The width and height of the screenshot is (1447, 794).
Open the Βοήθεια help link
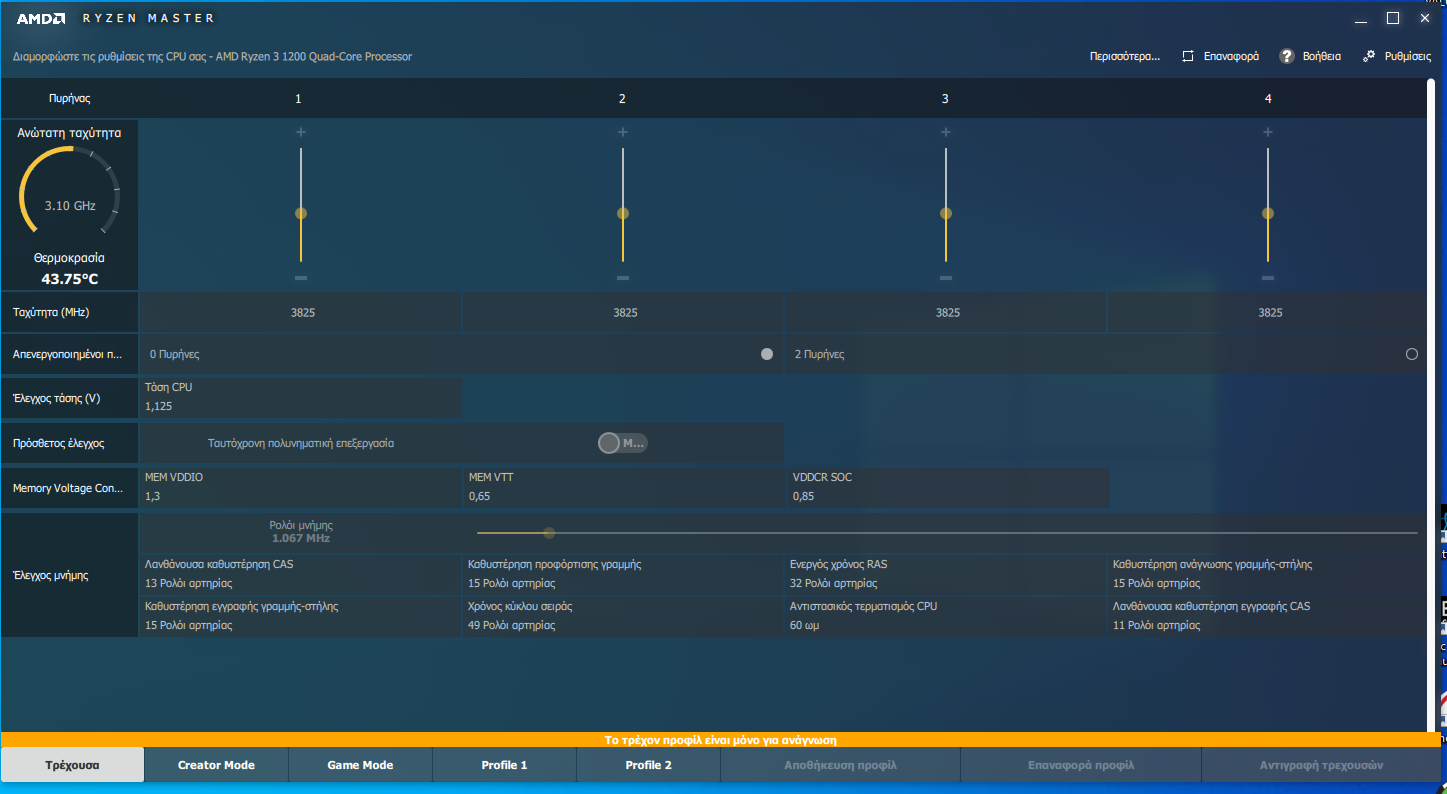[x=1322, y=56]
